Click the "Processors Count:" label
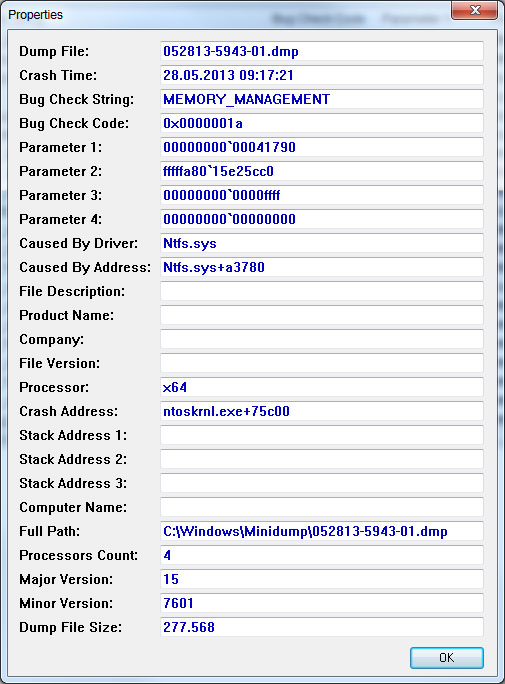The height and width of the screenshot is (684, 505). click(x=78, y=555)
